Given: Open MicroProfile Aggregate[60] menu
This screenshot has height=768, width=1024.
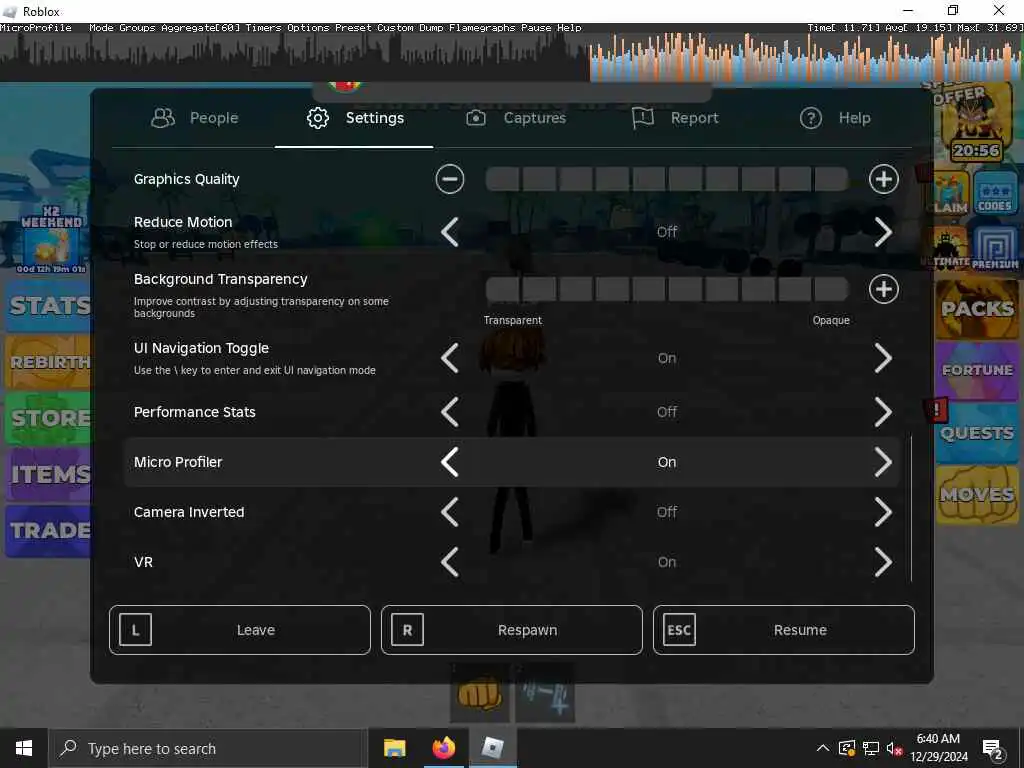Looking at the screenshot, I should pos(200,27).
